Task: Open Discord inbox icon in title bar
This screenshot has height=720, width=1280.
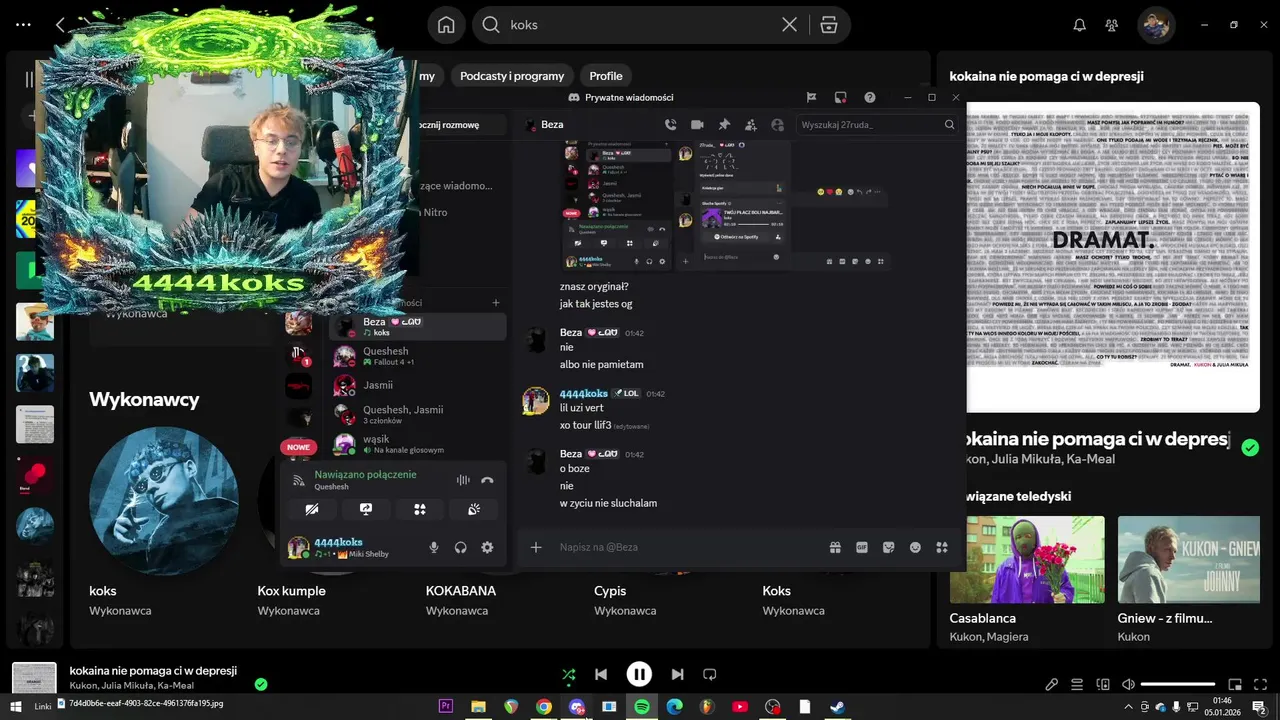Action: 841,97
